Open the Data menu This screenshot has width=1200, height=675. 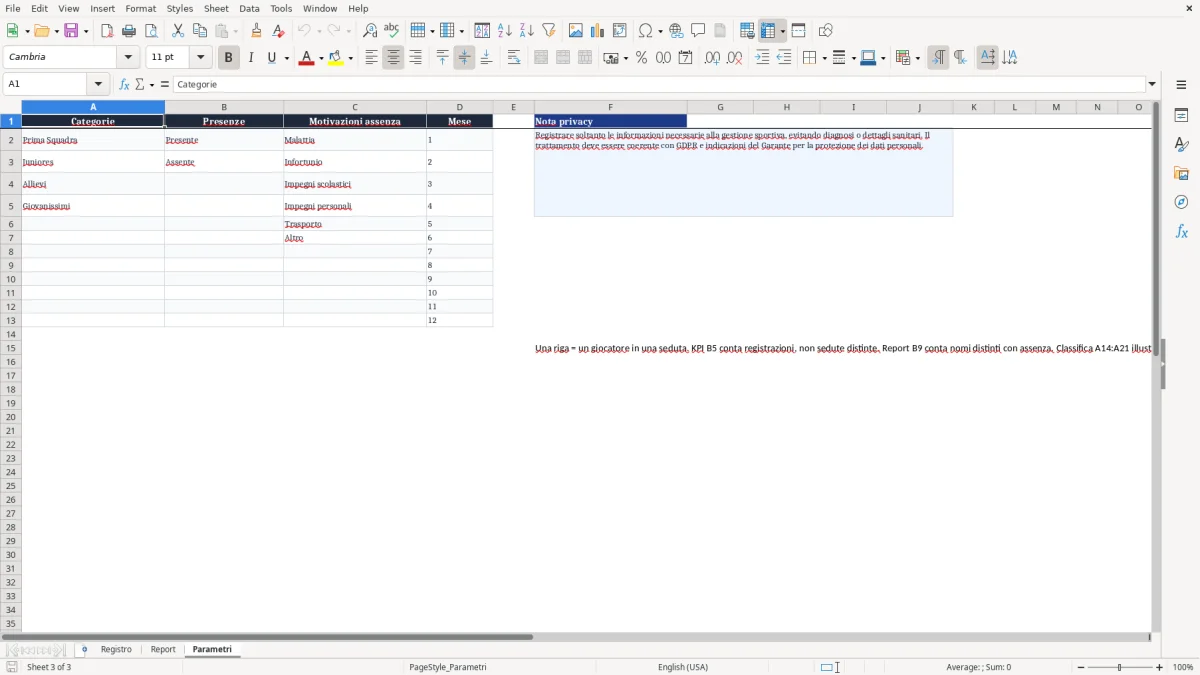point(250,8)
